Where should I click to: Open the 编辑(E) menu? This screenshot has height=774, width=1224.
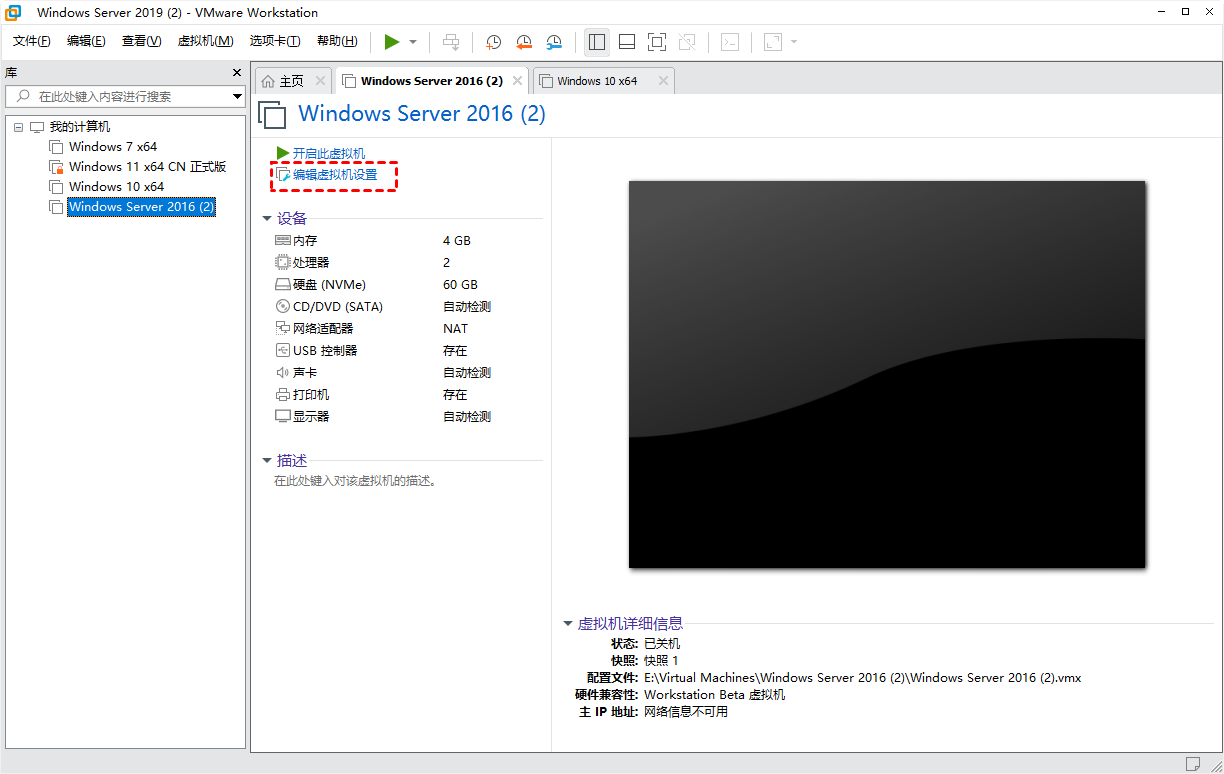[86, 41]
